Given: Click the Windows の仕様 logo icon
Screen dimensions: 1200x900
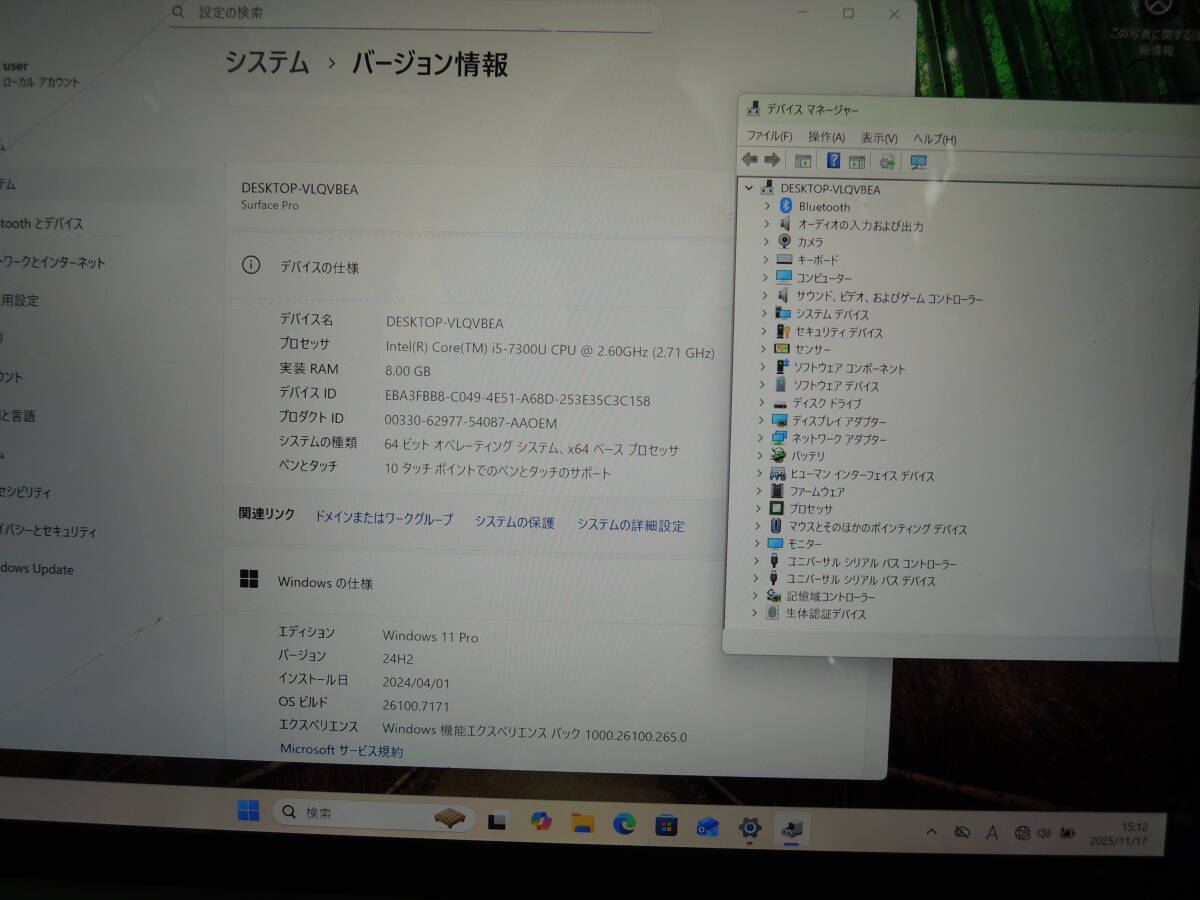Looking at the screenshot, I should 249,579.
